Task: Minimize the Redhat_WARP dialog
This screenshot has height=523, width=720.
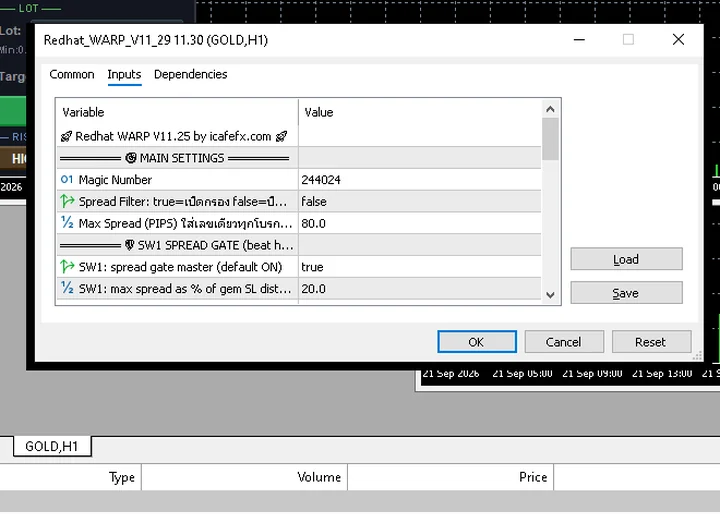Action: (x=579, y=40)
